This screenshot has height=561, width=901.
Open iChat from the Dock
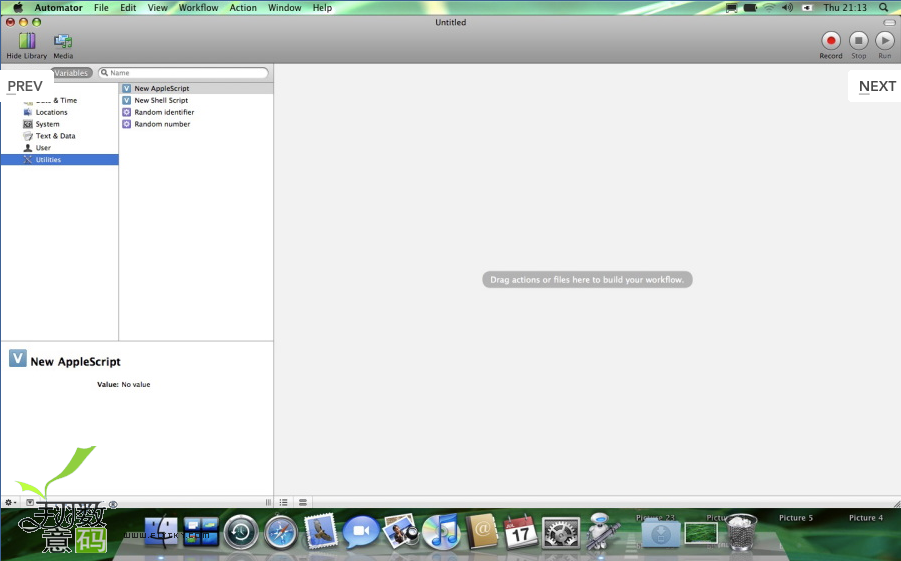(x=361, y=532)
